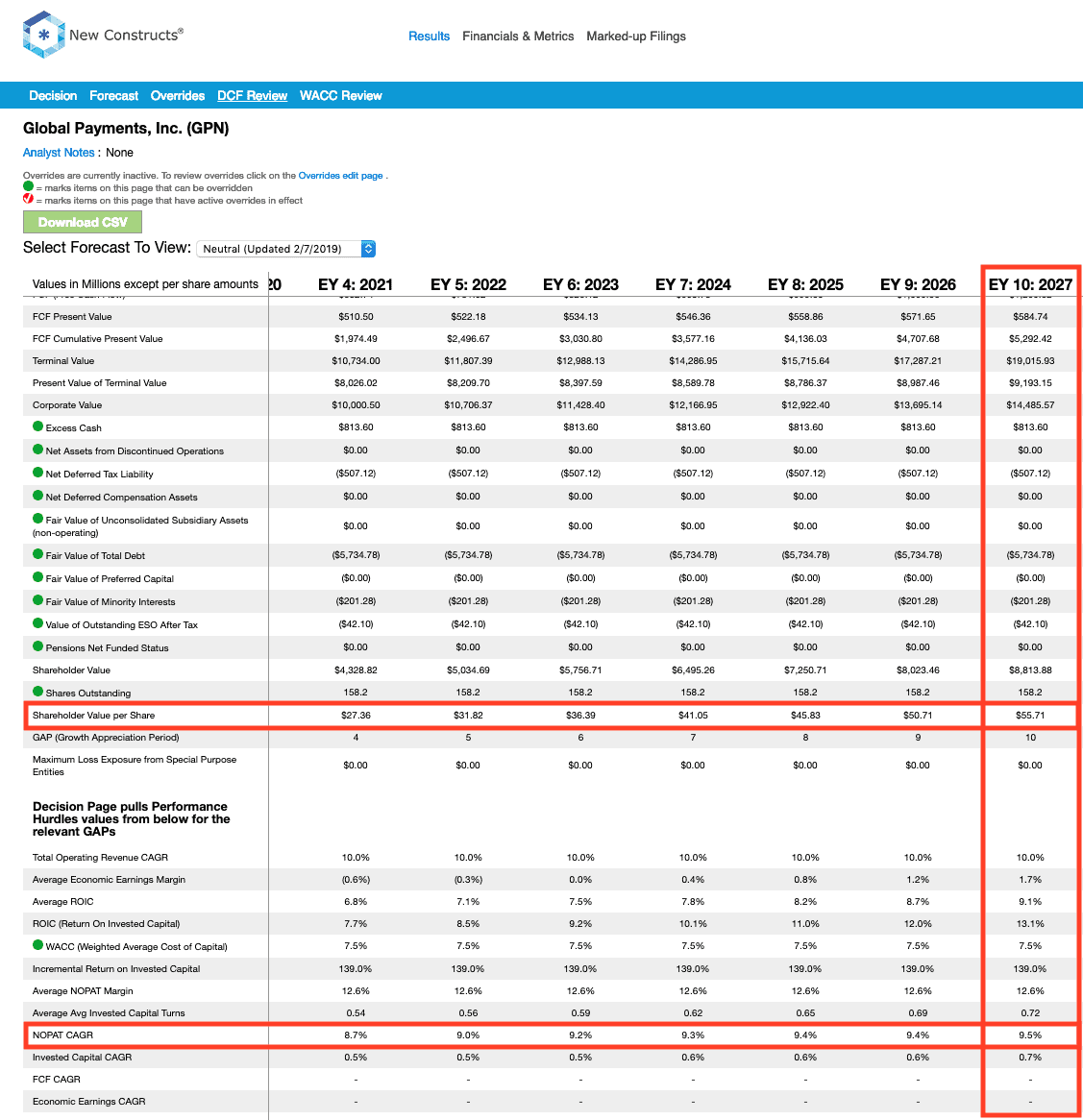Click the green legend dot for overridable items
Viewport: 1083px width, 1120px height.
[28, 186]
